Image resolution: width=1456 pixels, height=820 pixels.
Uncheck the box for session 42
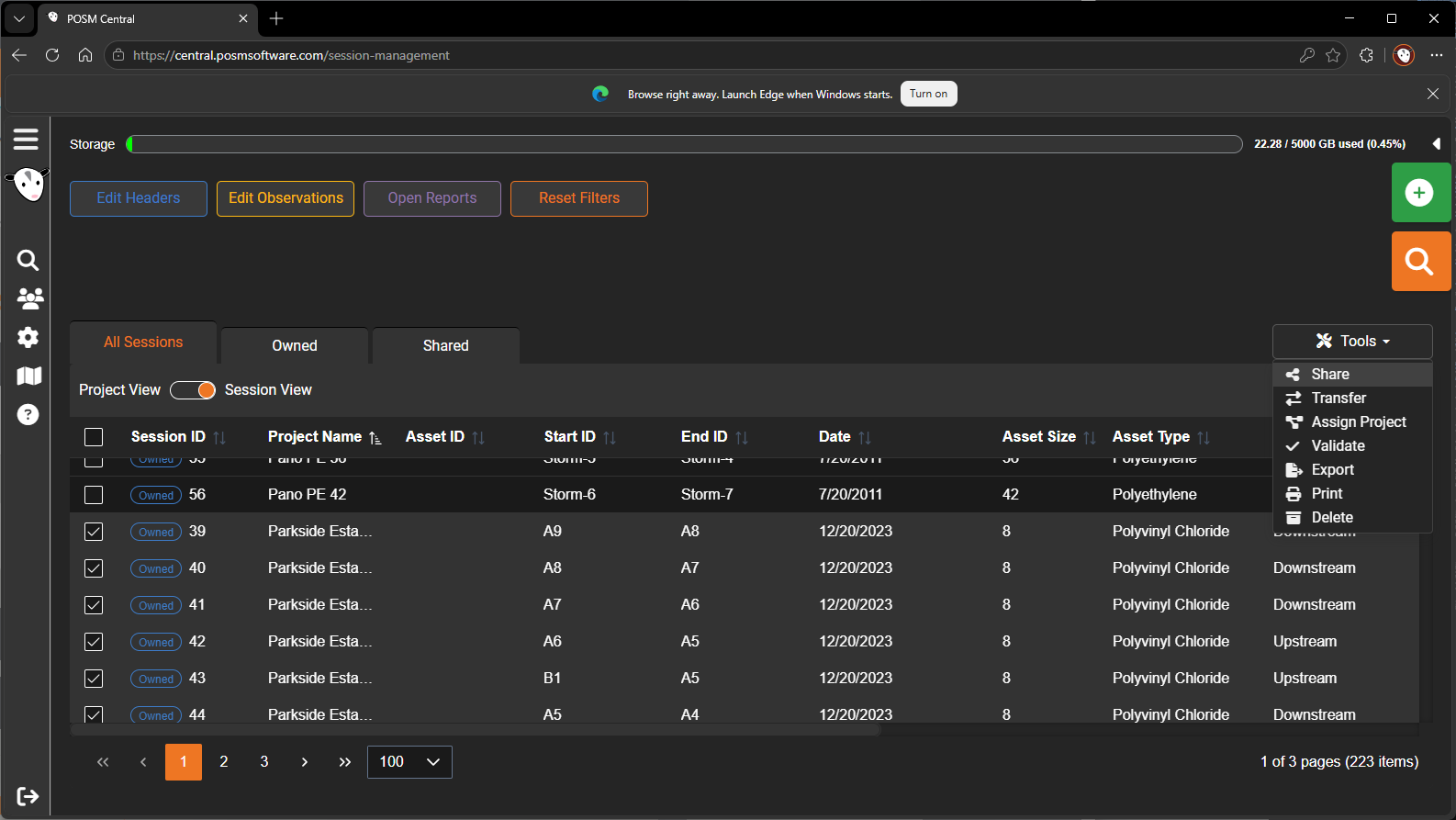94,642
